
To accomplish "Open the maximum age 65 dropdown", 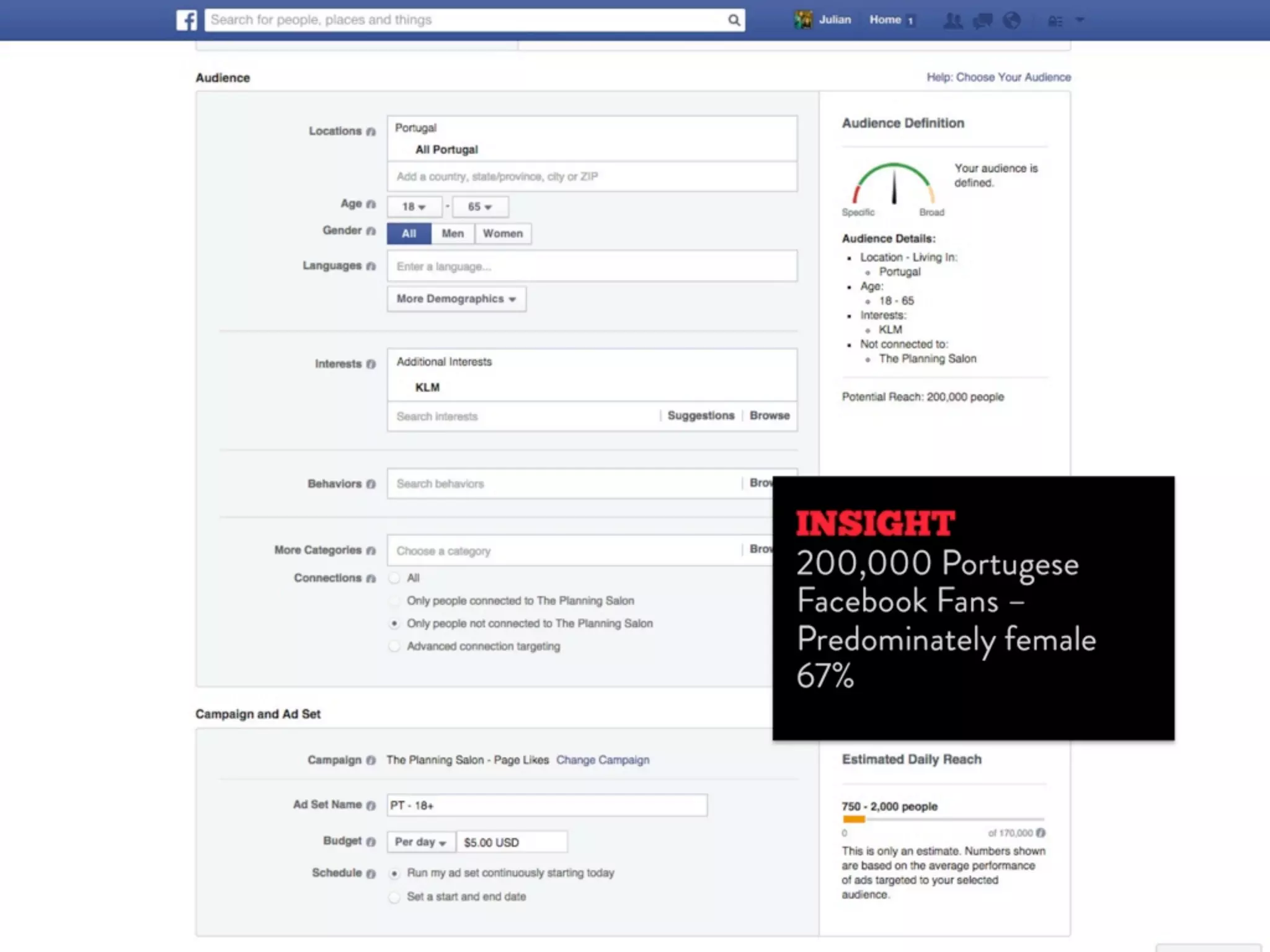I will [480, 207].
